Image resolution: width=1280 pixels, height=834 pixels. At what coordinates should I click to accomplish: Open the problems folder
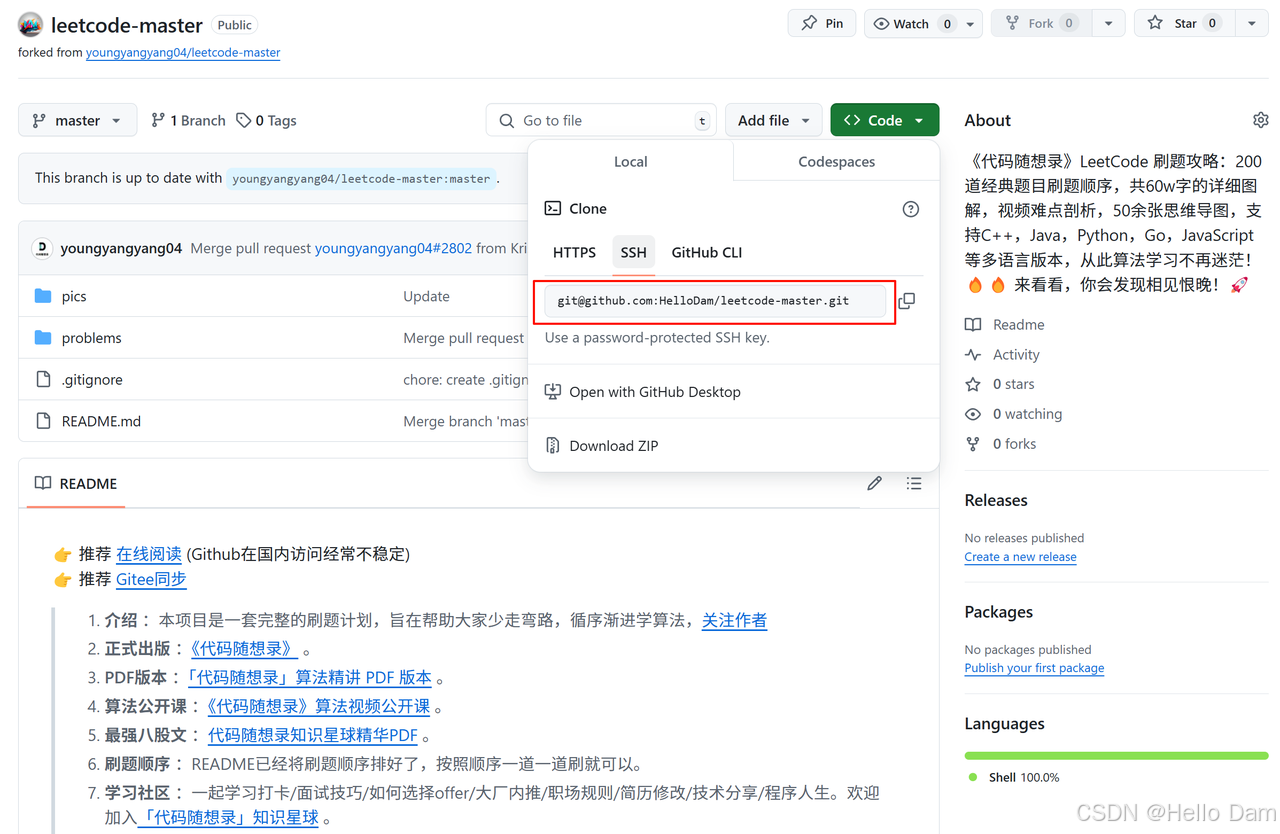(x=91, y=338)
